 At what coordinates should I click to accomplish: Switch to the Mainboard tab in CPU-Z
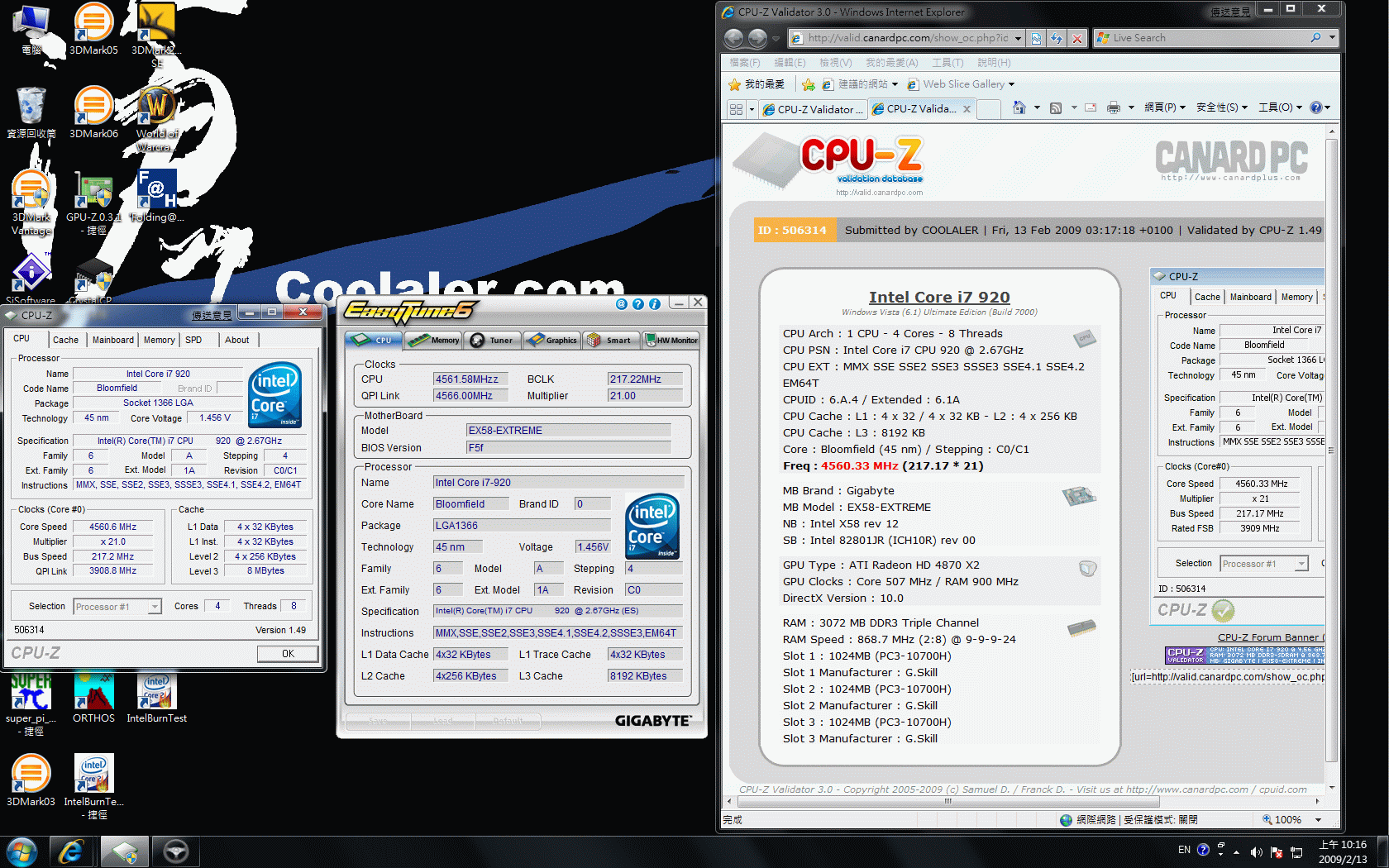(x=113, y=340)
